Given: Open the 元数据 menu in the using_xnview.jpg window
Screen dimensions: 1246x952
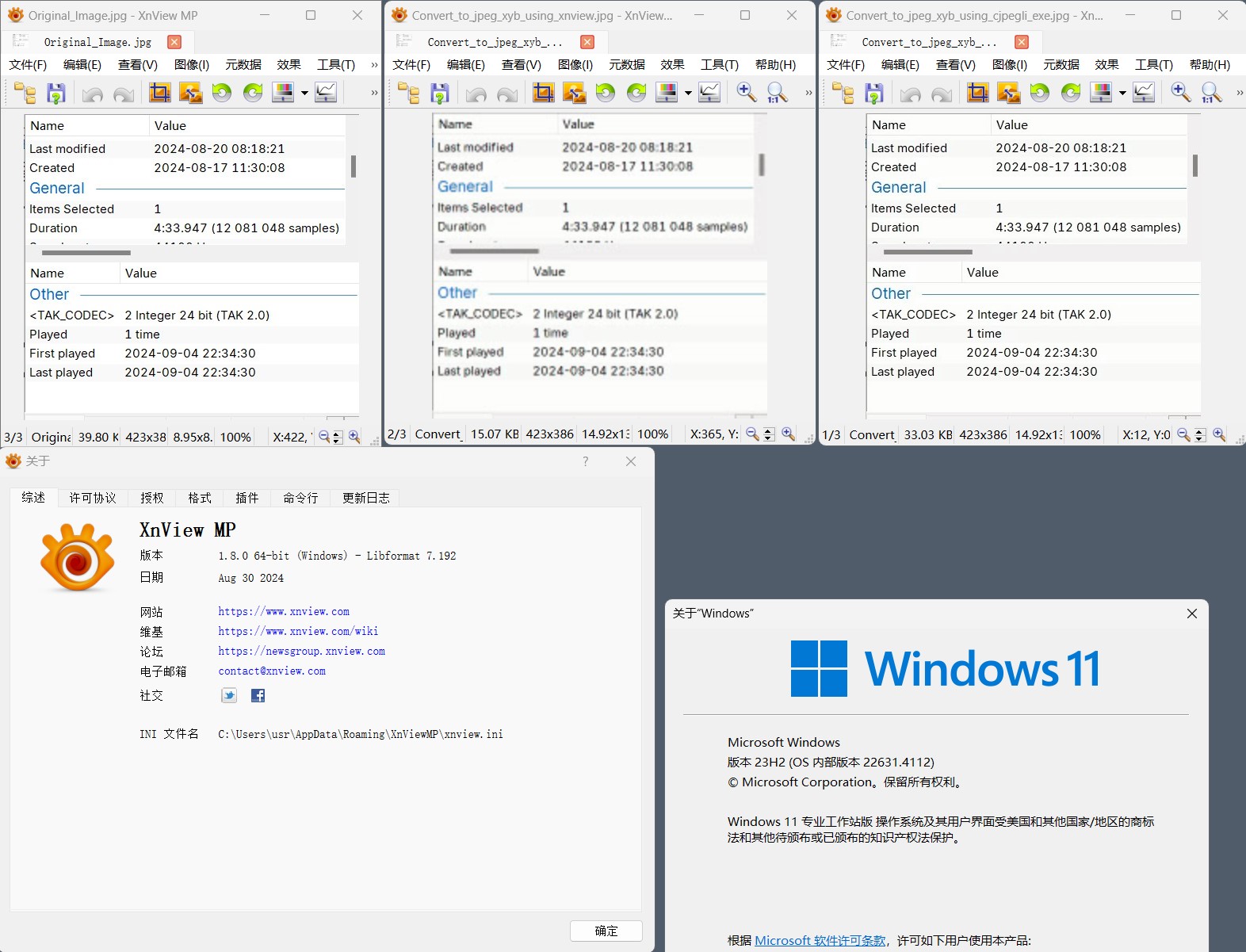Looking at the screenshot, I should [x=627, y=65].
